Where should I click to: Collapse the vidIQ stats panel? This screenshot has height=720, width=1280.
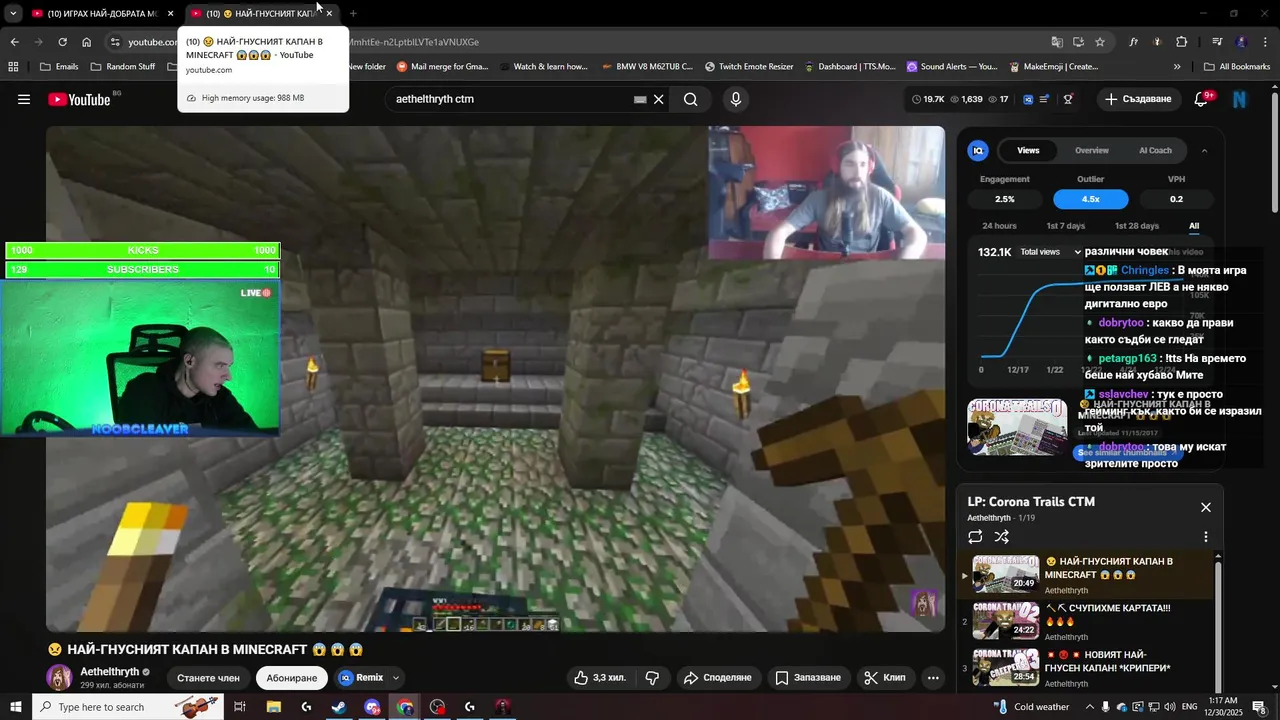pyautogui.click(x=1204, y=151)
